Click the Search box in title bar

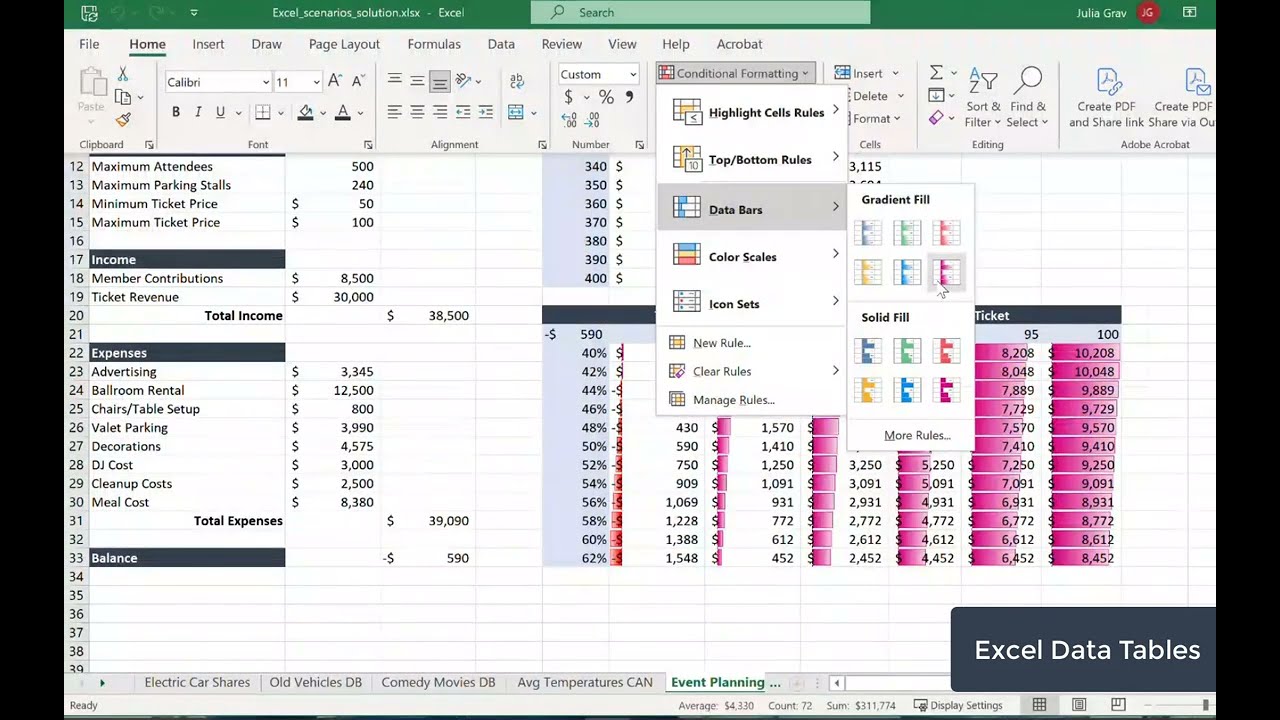click(x=700, y=13)
